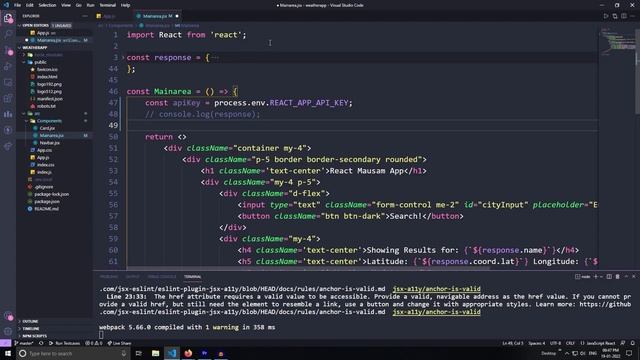Expand the NPM Scripts section
The image size is (640, 360).
click(20, 336)
